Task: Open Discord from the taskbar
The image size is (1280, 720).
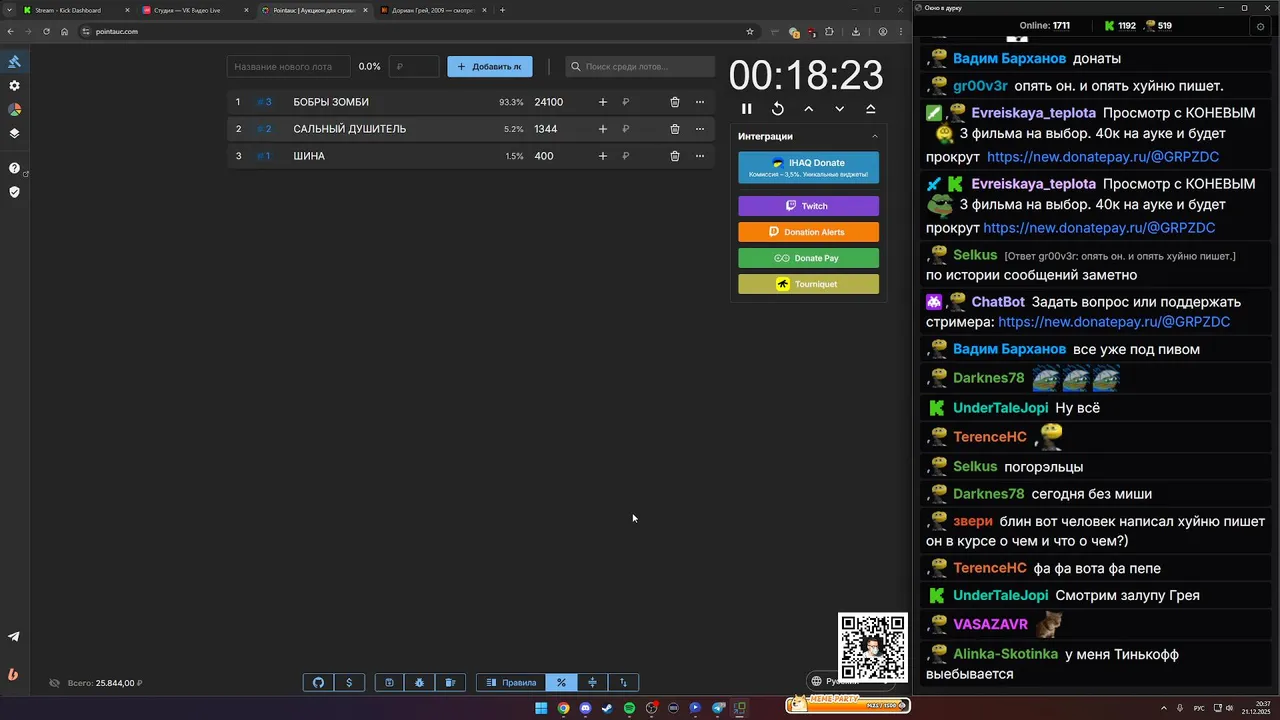Action: click(585, 708)
